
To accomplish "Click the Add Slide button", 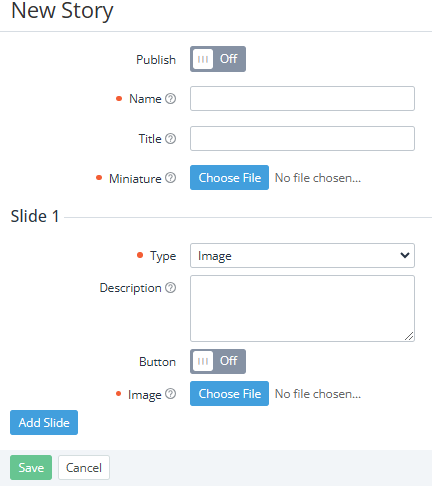I will 44,423.
